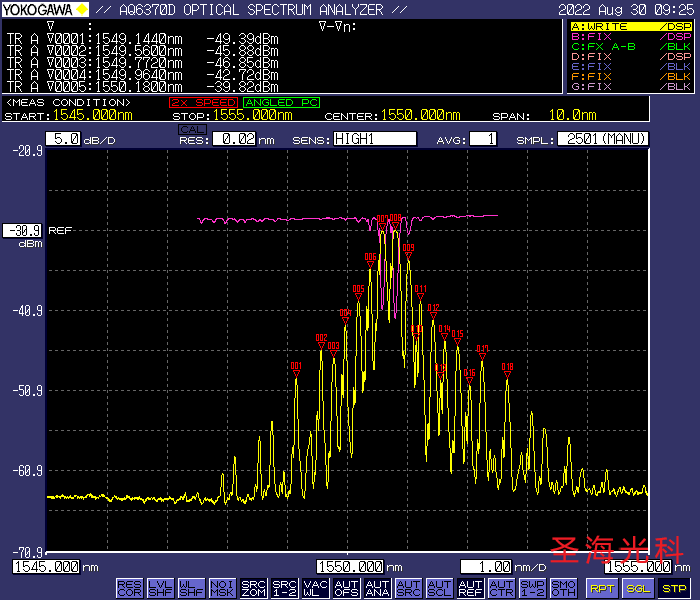Click the 1545.000 nm start wavelength box
700x600 pixels.
click(46, 567)
